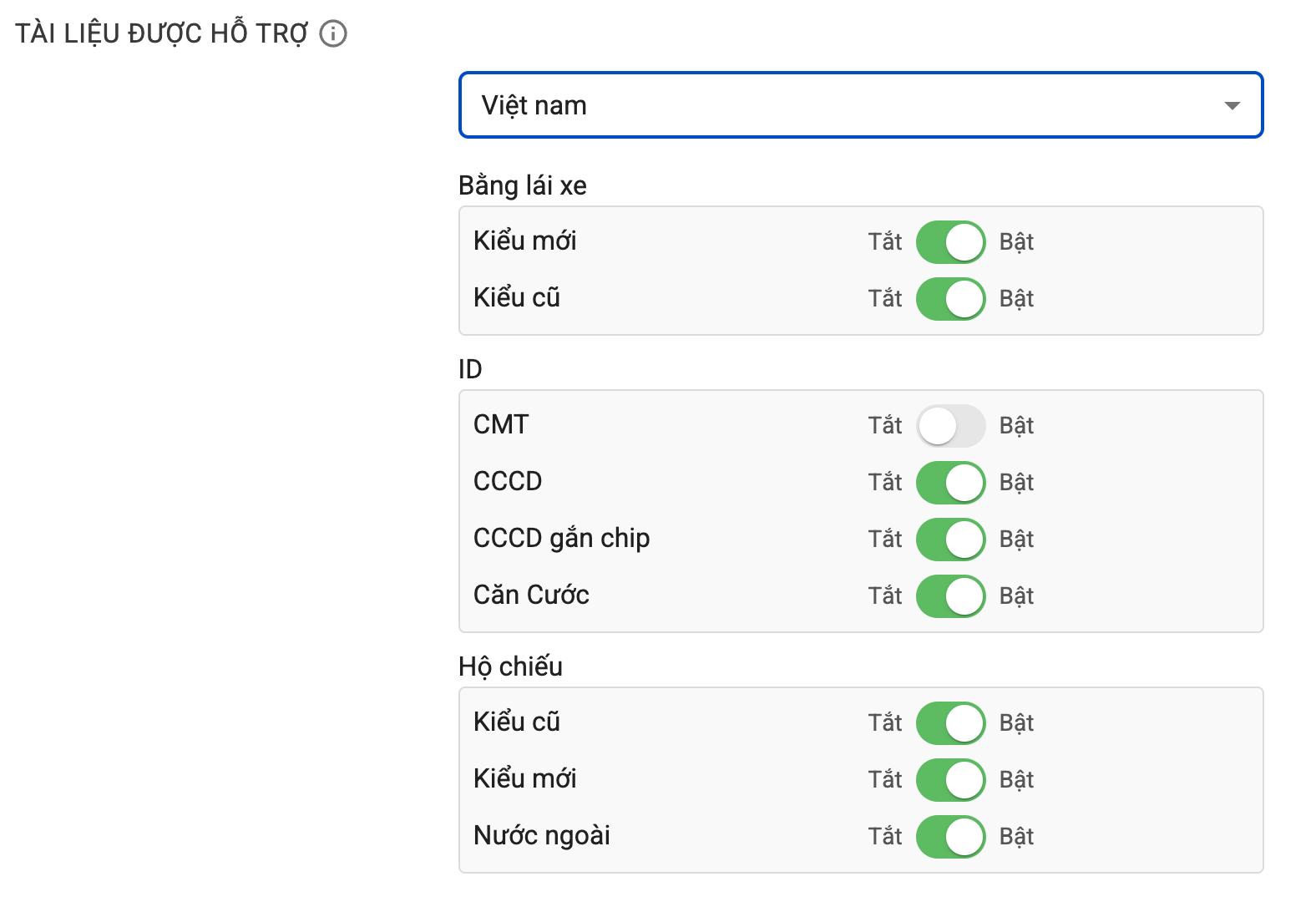
Task: Toggle the "Nước ngoài" passport switch
Action: point(949,836)
